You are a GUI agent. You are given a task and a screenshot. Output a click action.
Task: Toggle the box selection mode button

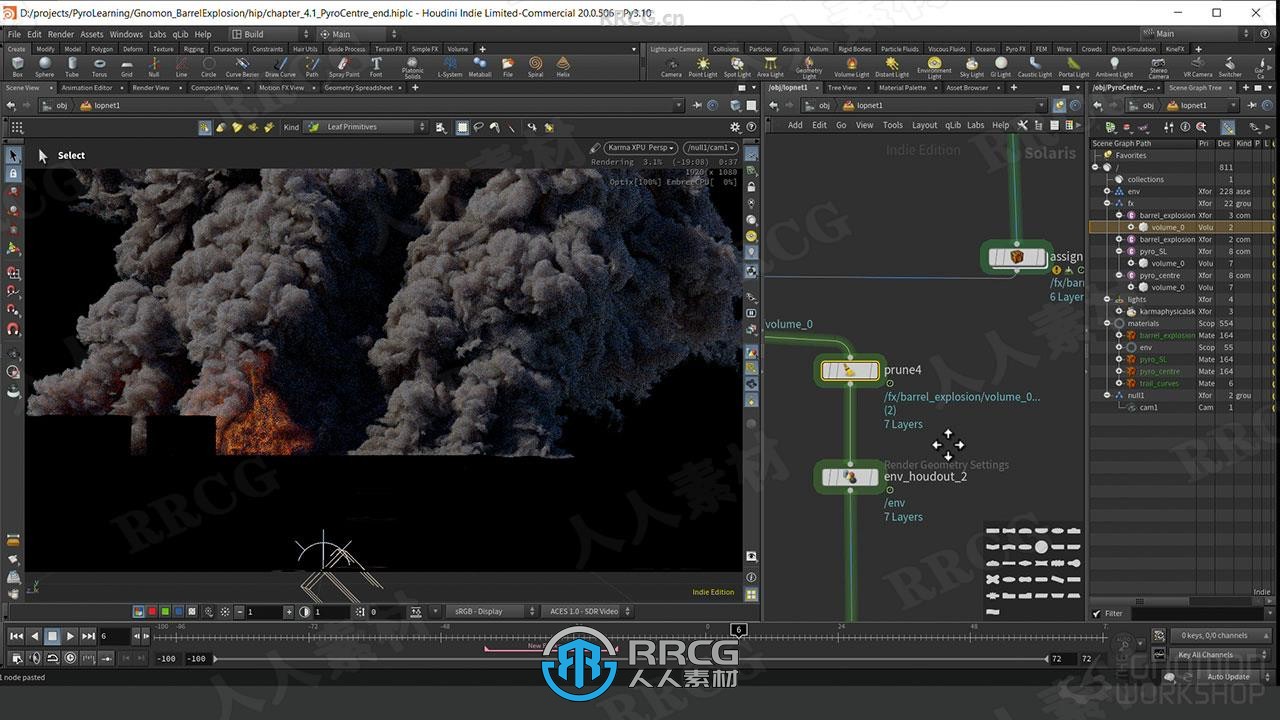[x=462, y=127]
